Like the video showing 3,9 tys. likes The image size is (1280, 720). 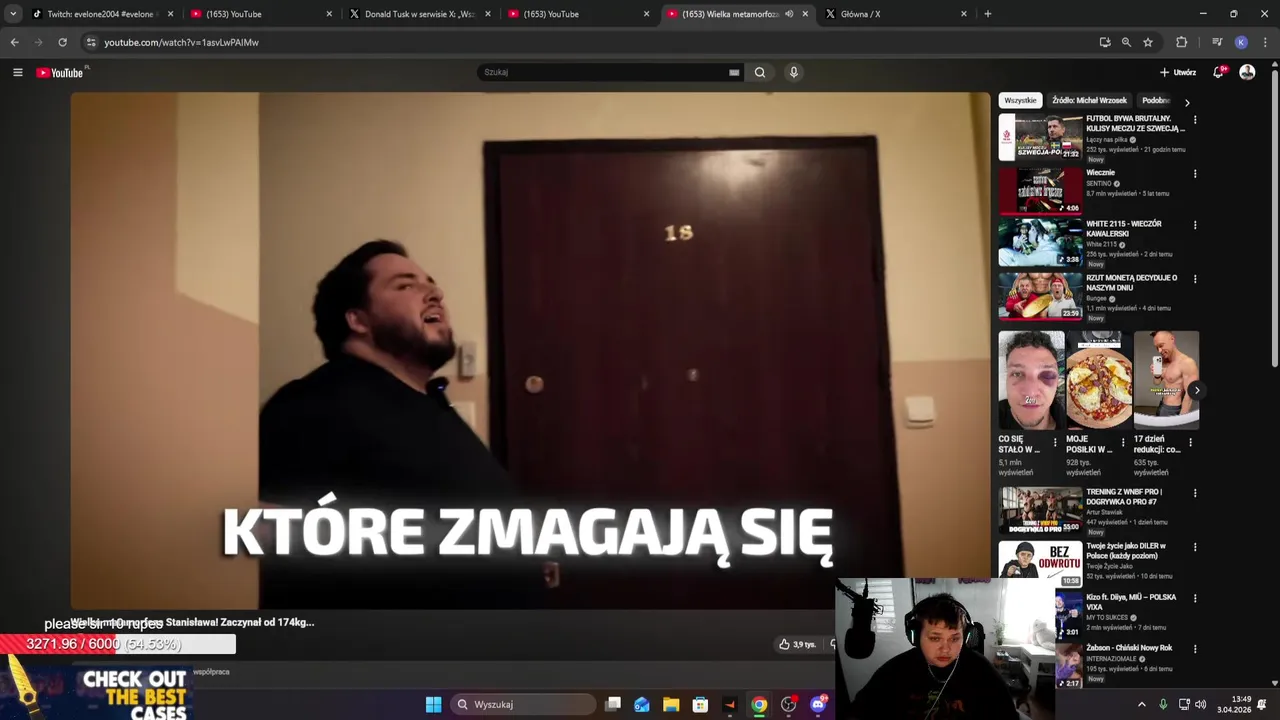point(797,644)
